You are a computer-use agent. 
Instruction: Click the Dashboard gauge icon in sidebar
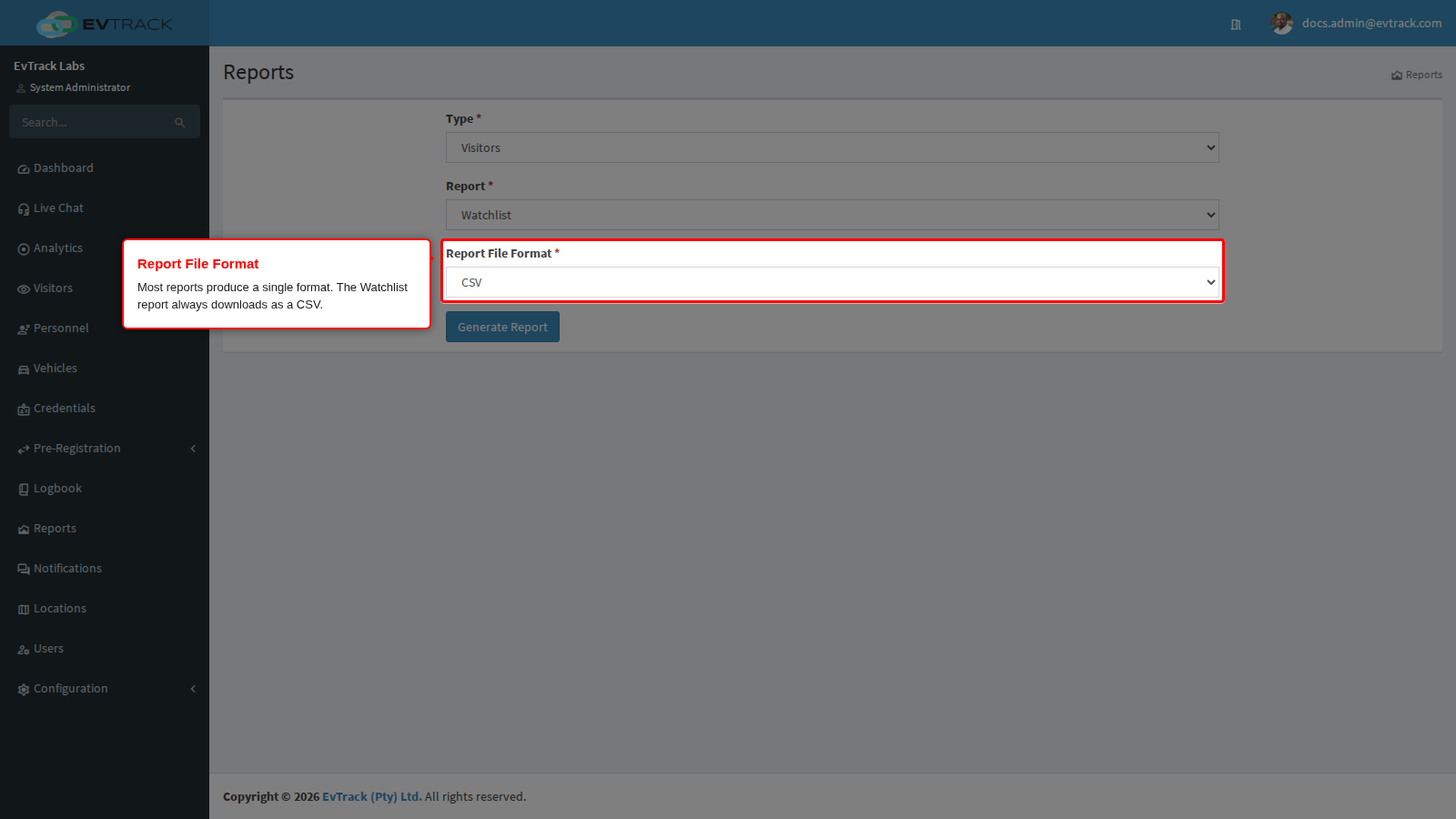coord(24,169)
